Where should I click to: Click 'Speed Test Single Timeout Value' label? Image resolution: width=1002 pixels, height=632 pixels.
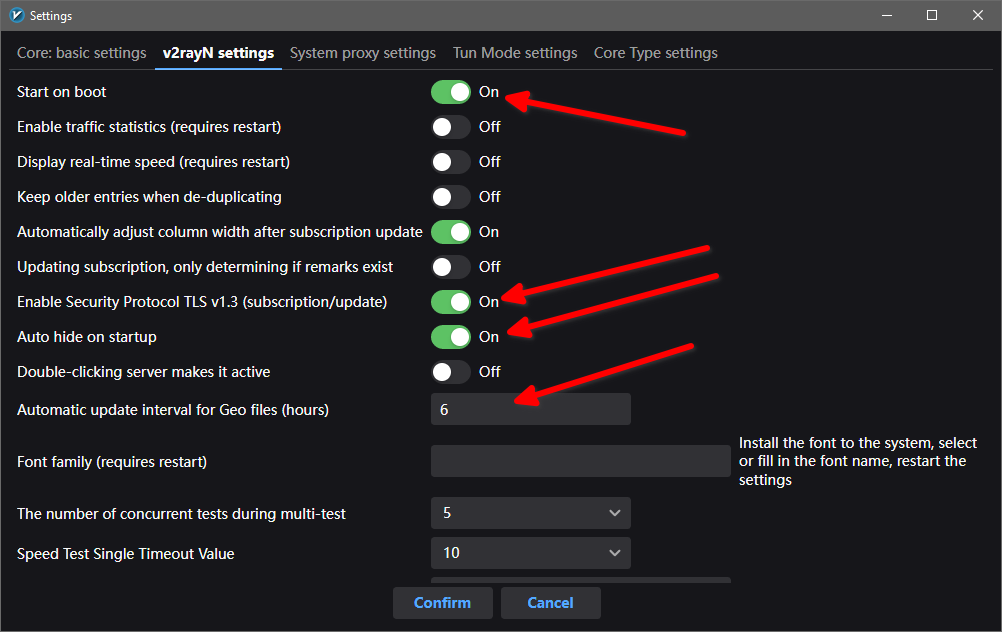click(x=125, y=553)
